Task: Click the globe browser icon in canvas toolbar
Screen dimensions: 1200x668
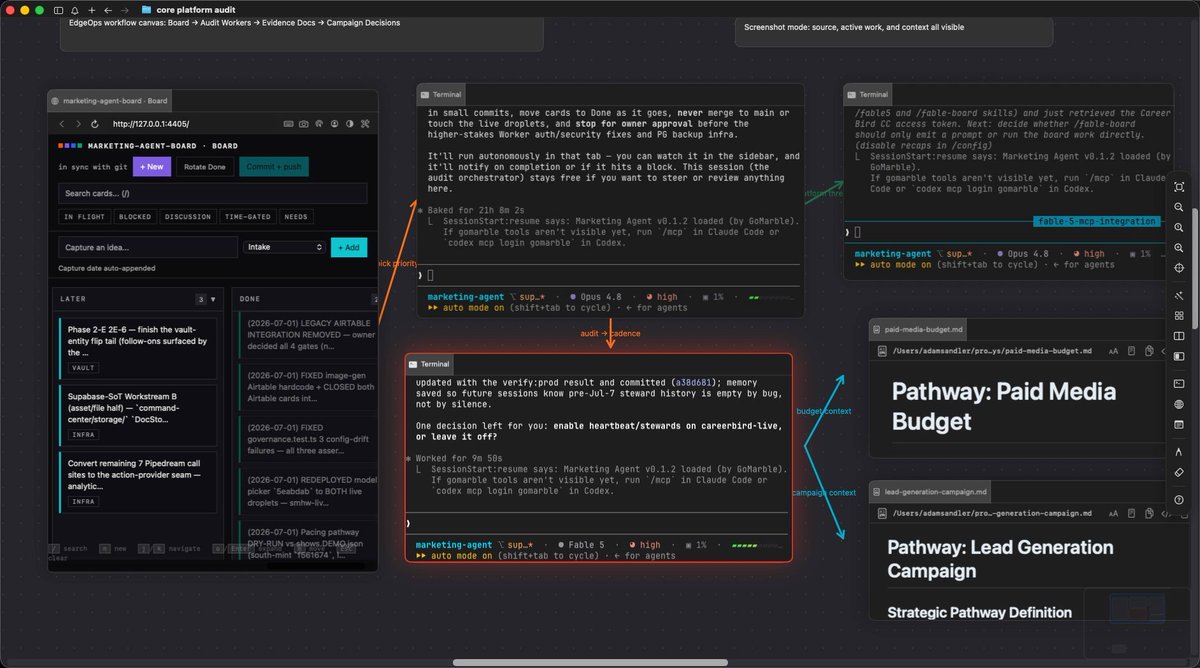Action: point(1179,404)
